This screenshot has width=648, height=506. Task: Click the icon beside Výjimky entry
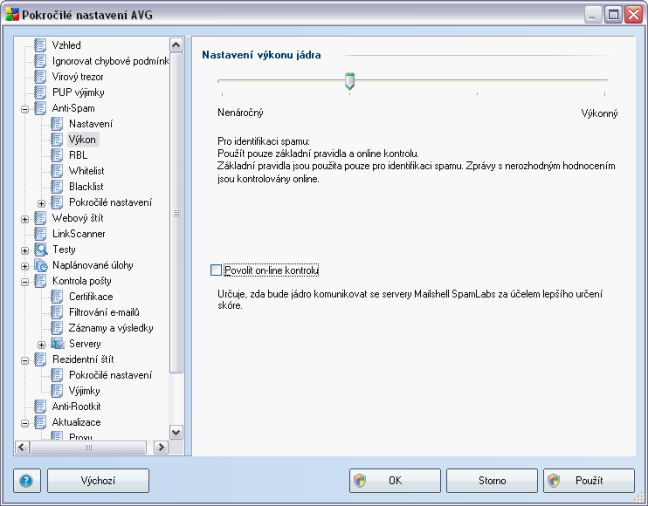point(57,391)
